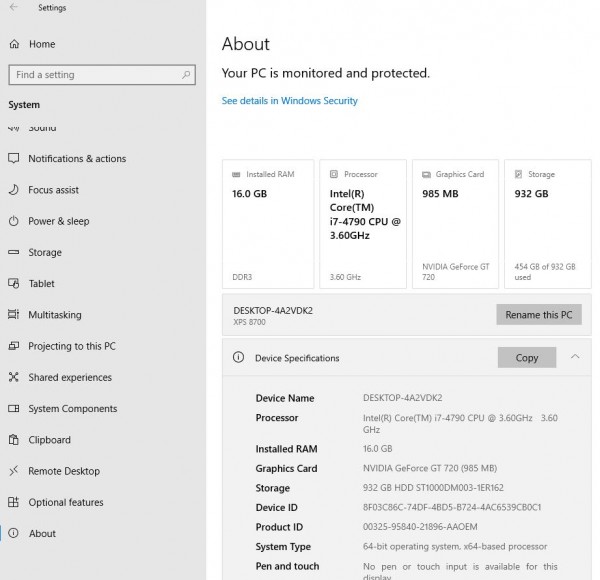Click the Home icon in sidebar
This screenshot has height=580, width=600.
tap(14, 44)
